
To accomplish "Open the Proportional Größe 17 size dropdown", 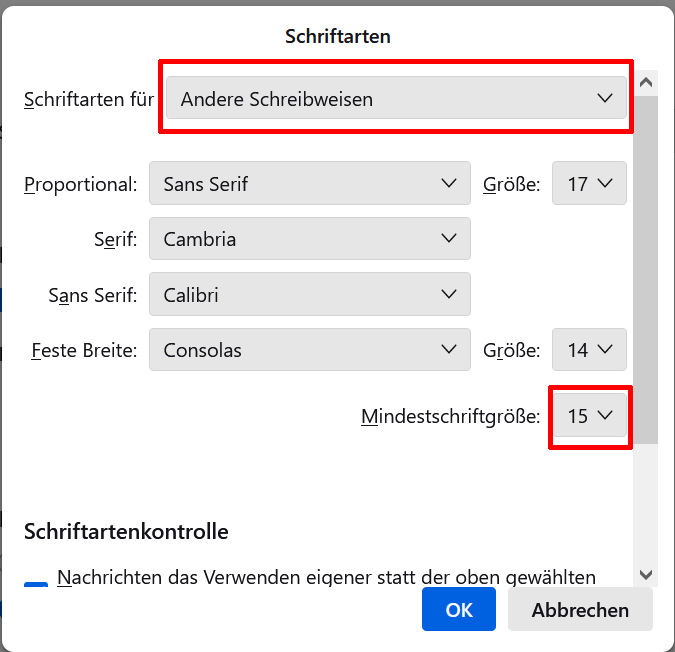I will (590, 184).
